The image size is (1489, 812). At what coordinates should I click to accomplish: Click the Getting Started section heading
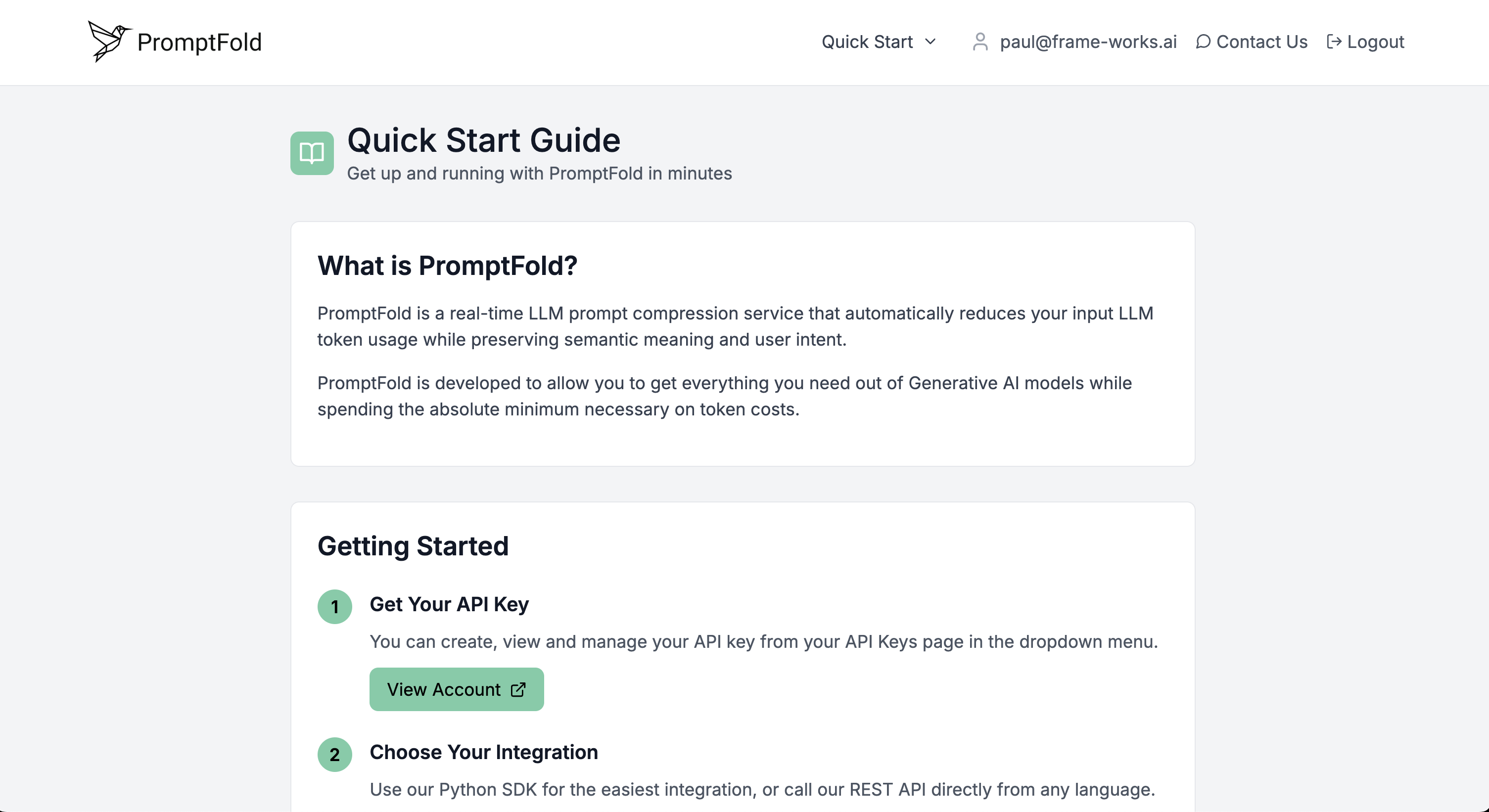click(x=413, y=546)
